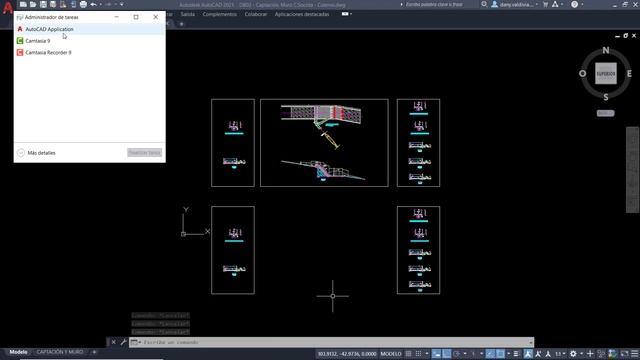Toggle the drawing grid display in status bar
Screen dimensions: 640x360
point(409,353)
